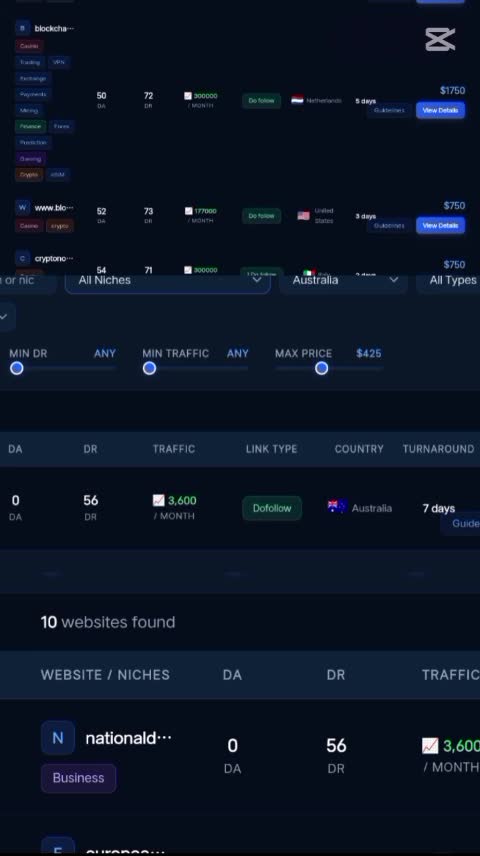Open the blockcha… website listing name
This screenshot has width=480, height=856.
coord(54,28)
